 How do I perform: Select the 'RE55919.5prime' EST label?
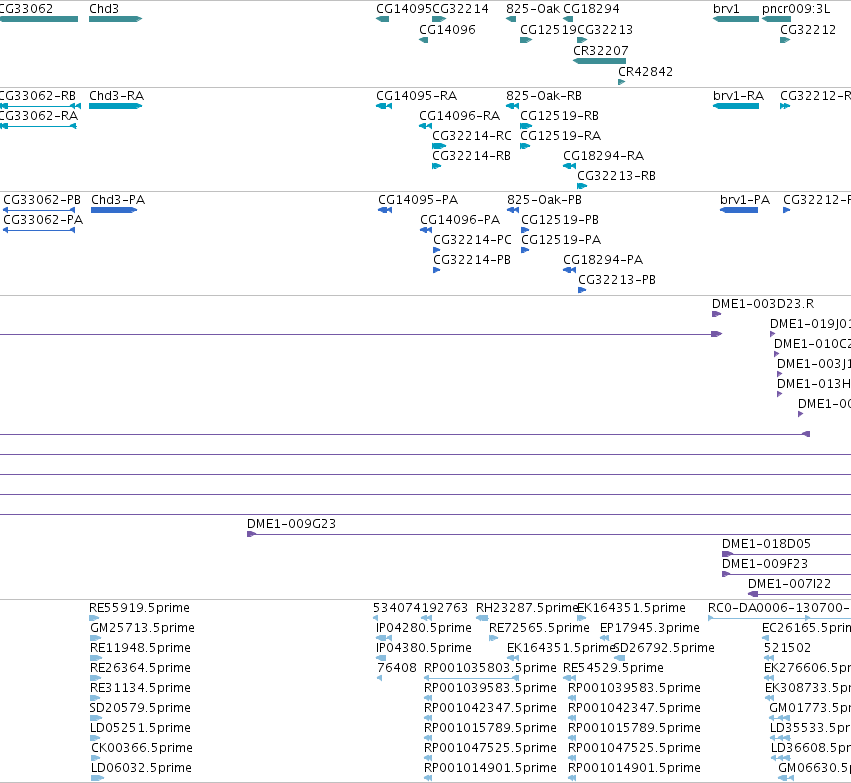click(x=139, y=608)
